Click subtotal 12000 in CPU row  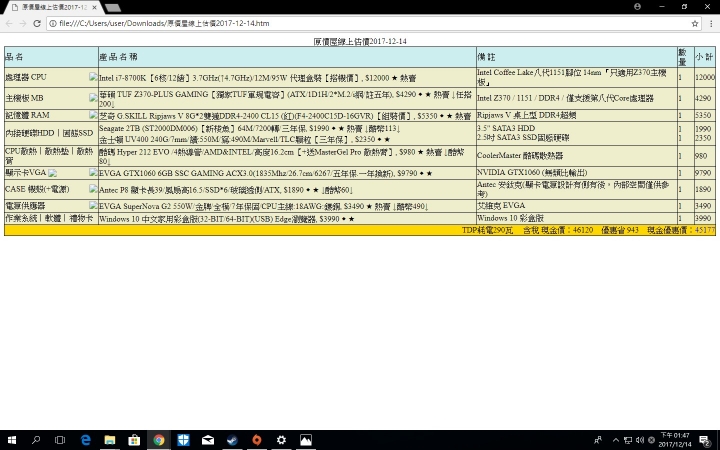(x=705, y=77)
